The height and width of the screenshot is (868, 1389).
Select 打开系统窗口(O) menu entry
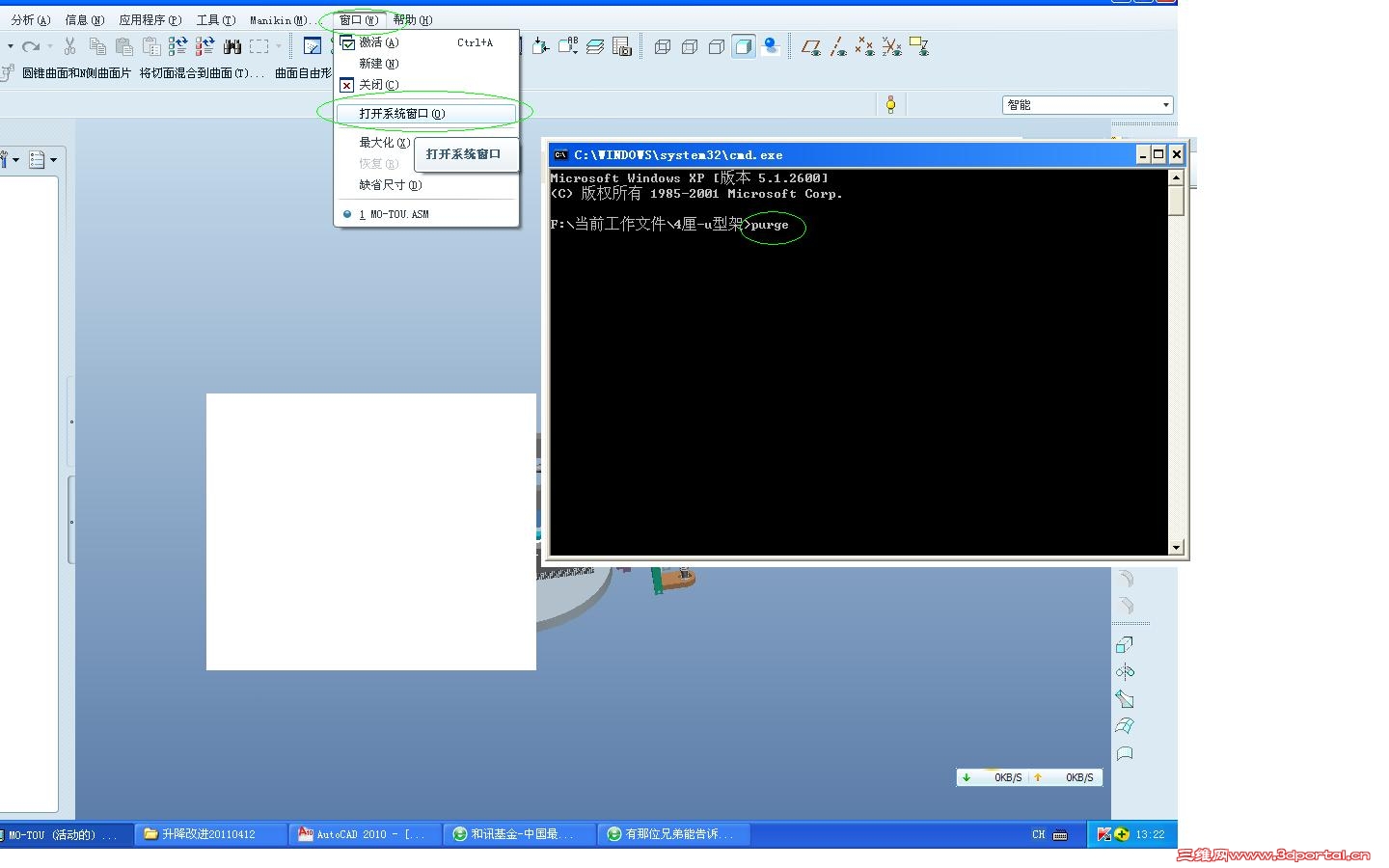(x=426, y=114)
